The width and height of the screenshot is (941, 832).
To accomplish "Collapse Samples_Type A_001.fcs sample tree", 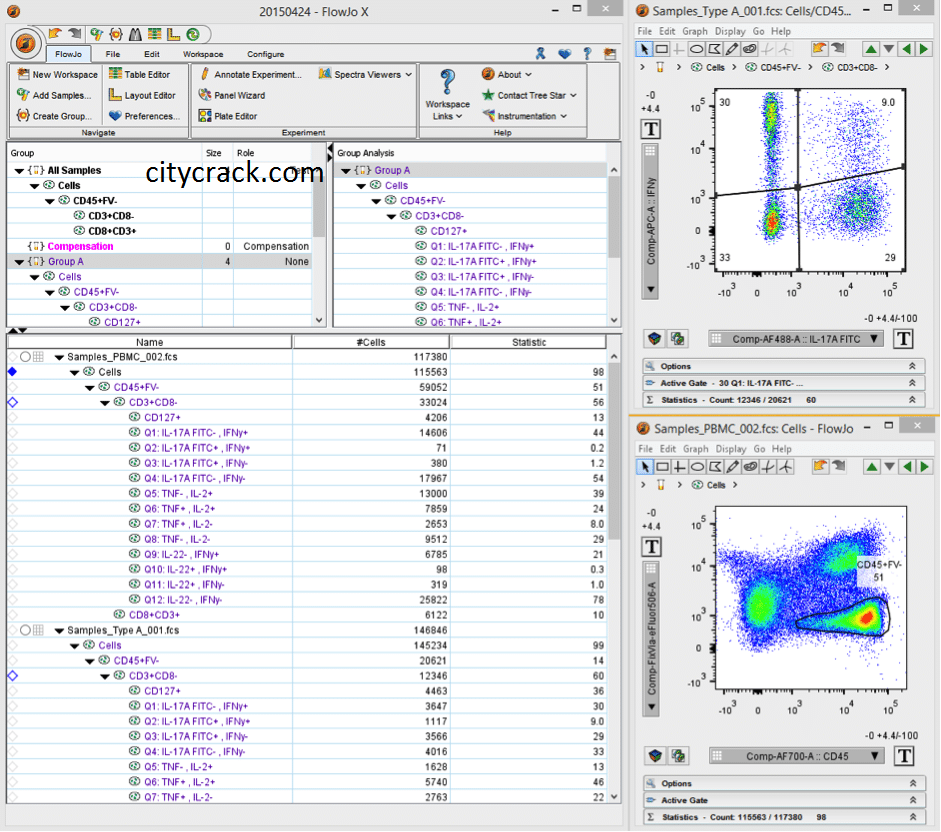I will point(59,630).
